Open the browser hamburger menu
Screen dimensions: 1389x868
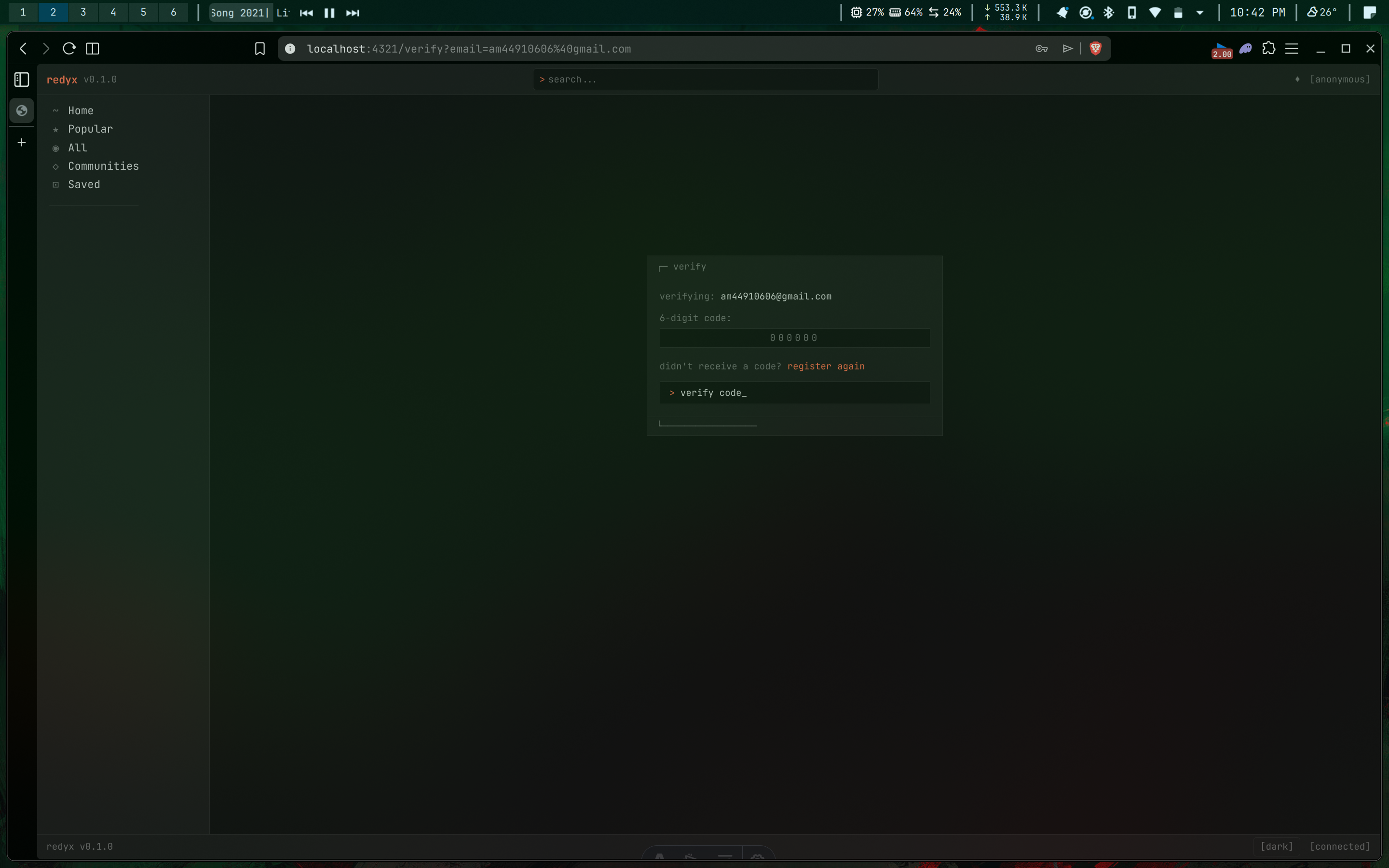tap(1292, 49)
